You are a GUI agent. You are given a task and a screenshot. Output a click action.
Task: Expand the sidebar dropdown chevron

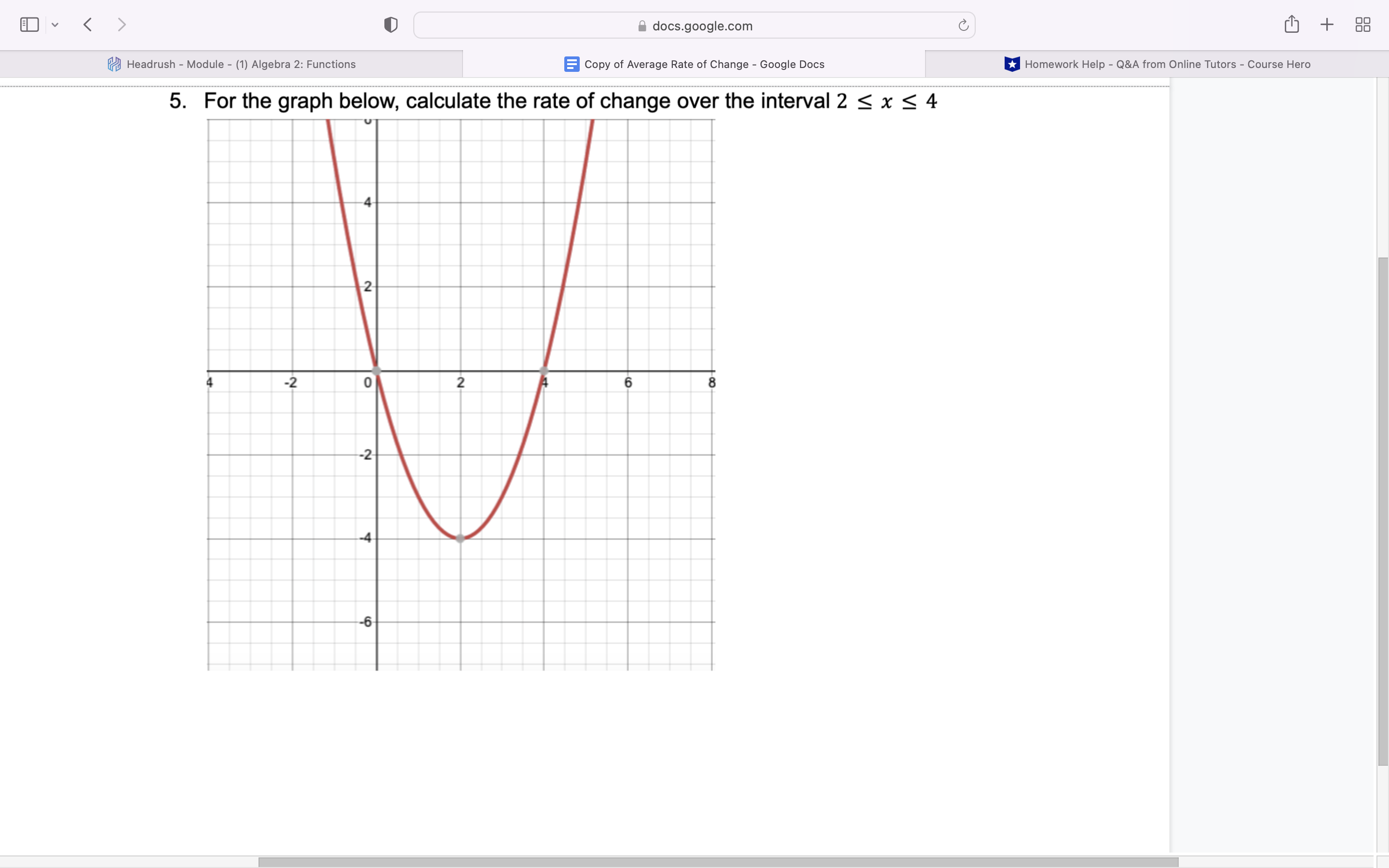tap(55, 25)
